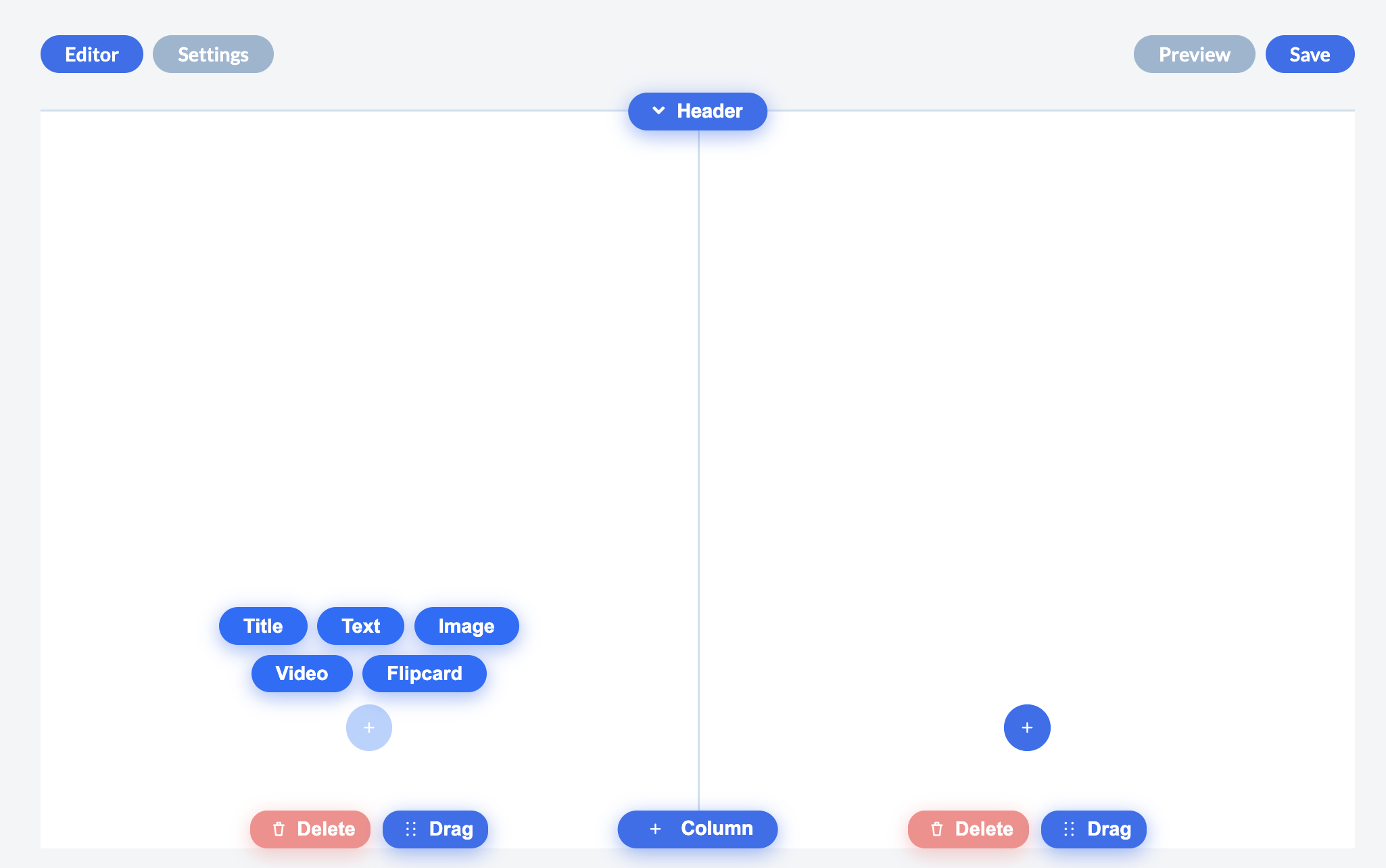Delete the left column

pyautogui.click(x=310, y=829)
